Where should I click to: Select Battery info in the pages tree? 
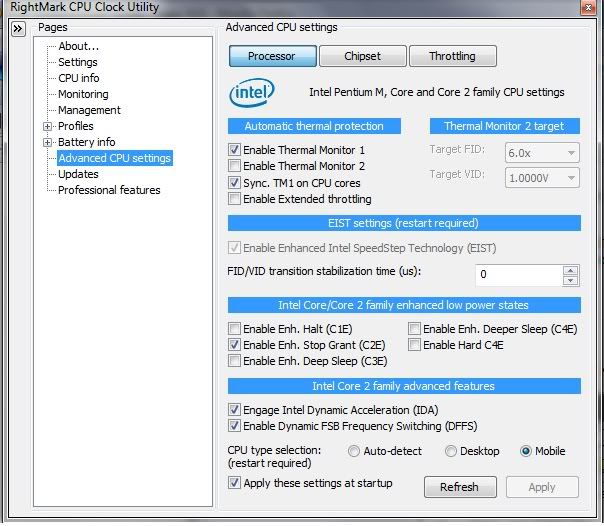click(x=87, y=142)
